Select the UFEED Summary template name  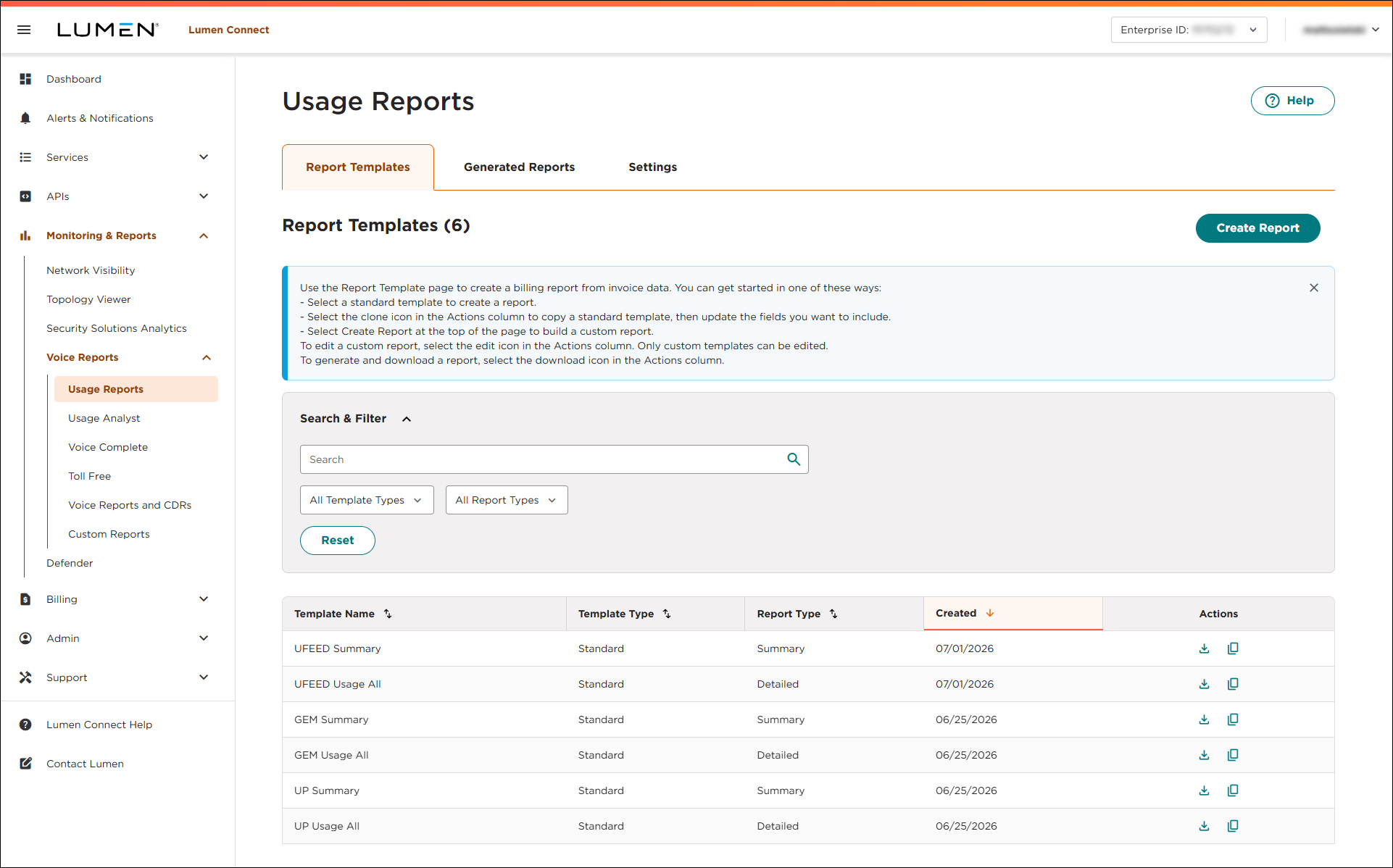(x=338, y=648)
